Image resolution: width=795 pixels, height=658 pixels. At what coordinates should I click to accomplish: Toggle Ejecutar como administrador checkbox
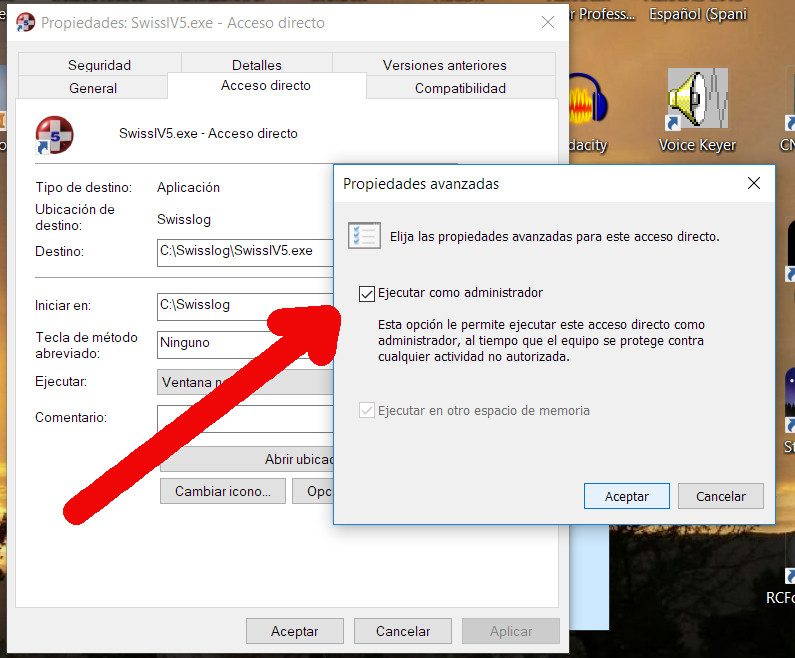367,293
